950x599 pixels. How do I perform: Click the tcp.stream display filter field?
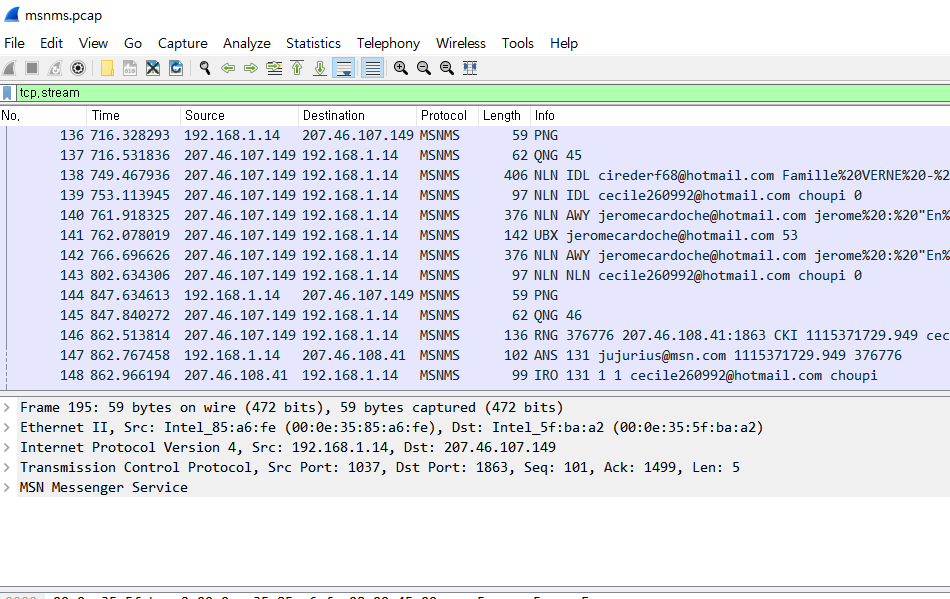pyautogui.click(x=483, y=93)
